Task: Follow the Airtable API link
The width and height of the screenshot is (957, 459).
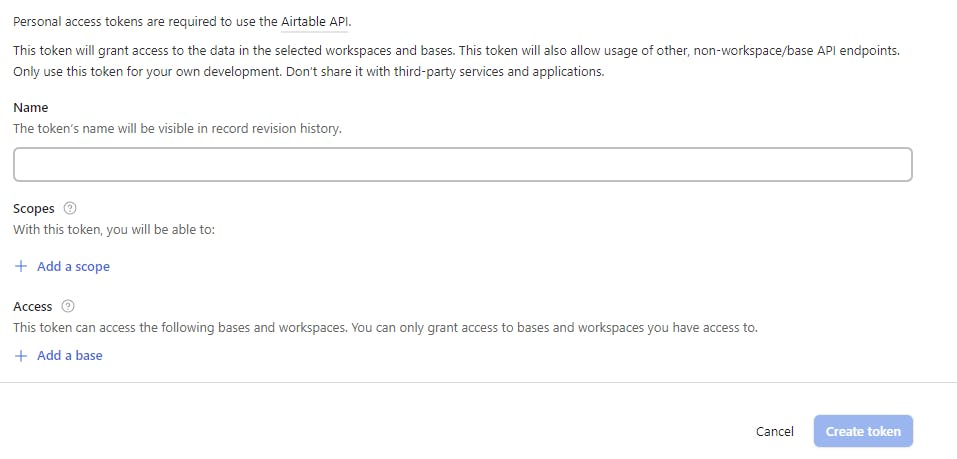Action: pos(315,22)
